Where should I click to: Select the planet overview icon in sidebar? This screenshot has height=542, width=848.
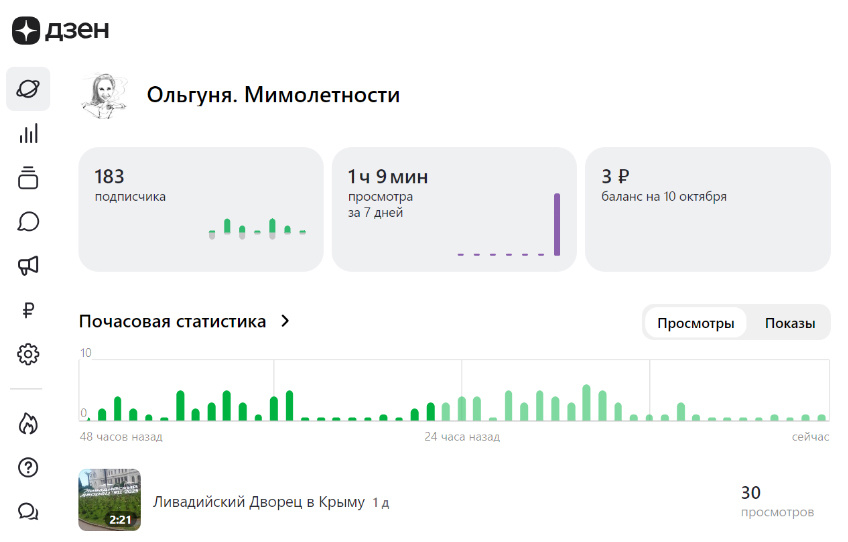tap(28, 89)
